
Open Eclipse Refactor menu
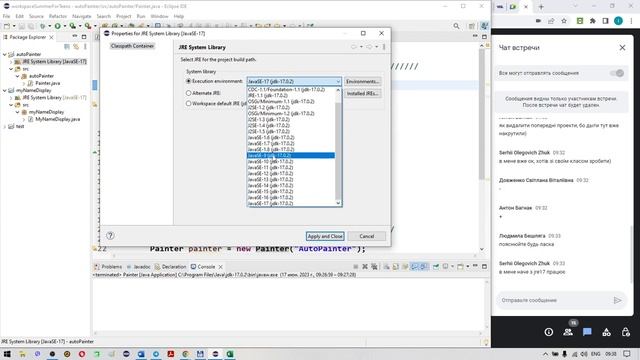click(58, 16)
